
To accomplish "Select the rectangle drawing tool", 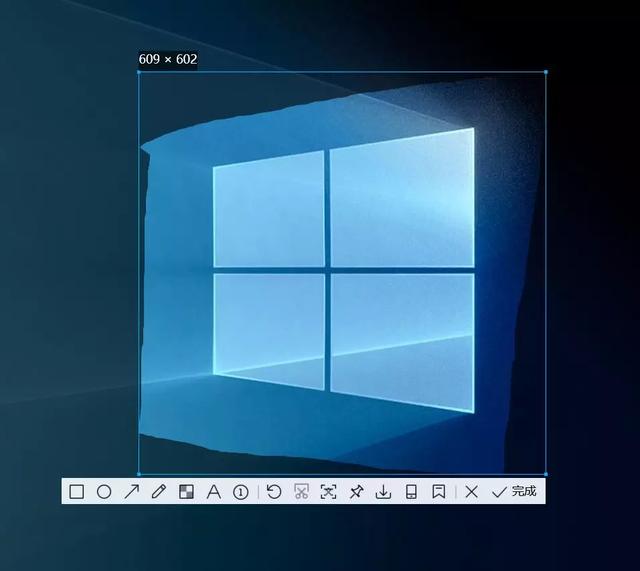I will (77, 492).
